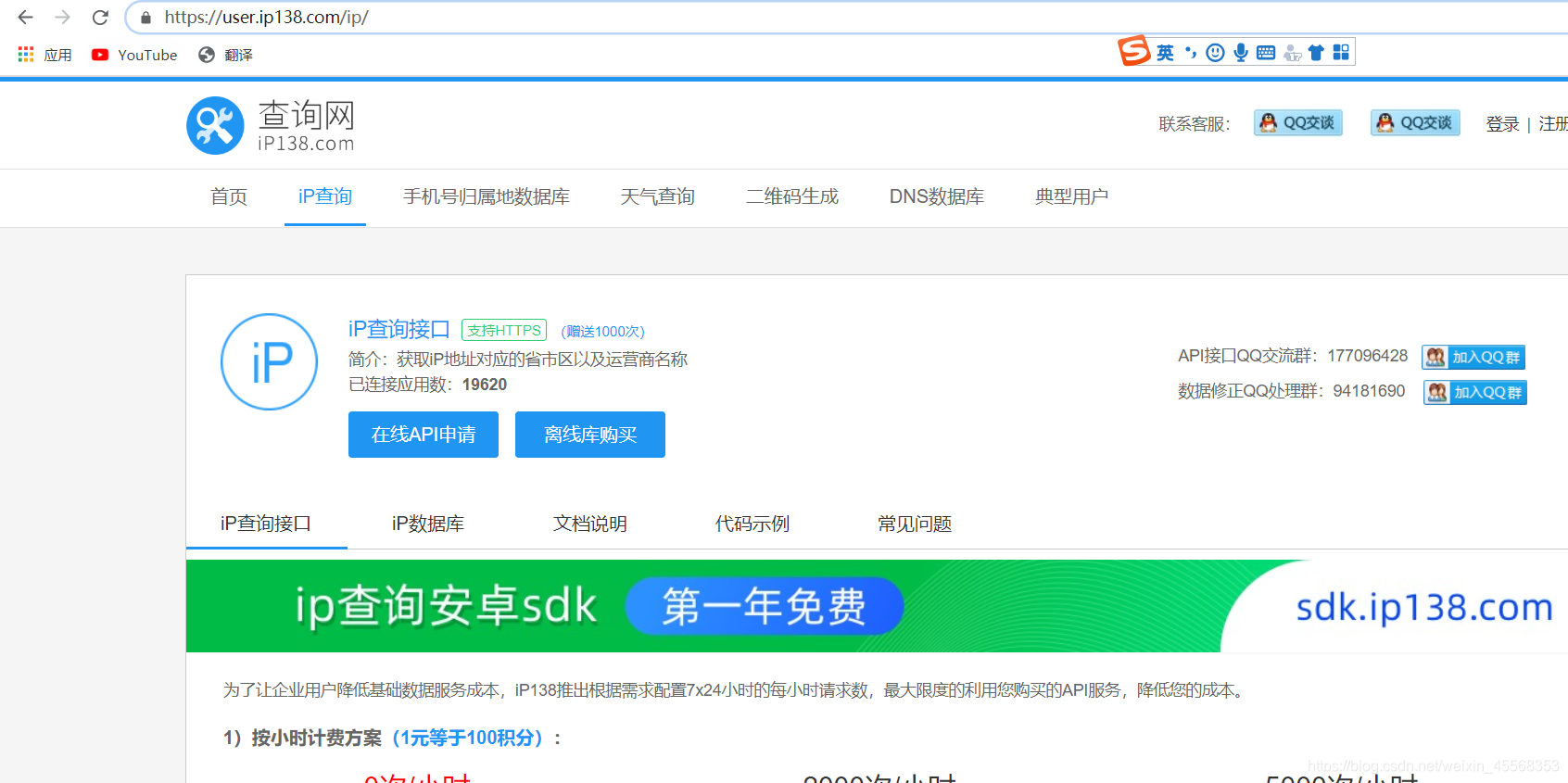Open Sogou emoji smiley panel

(1215, 53)
